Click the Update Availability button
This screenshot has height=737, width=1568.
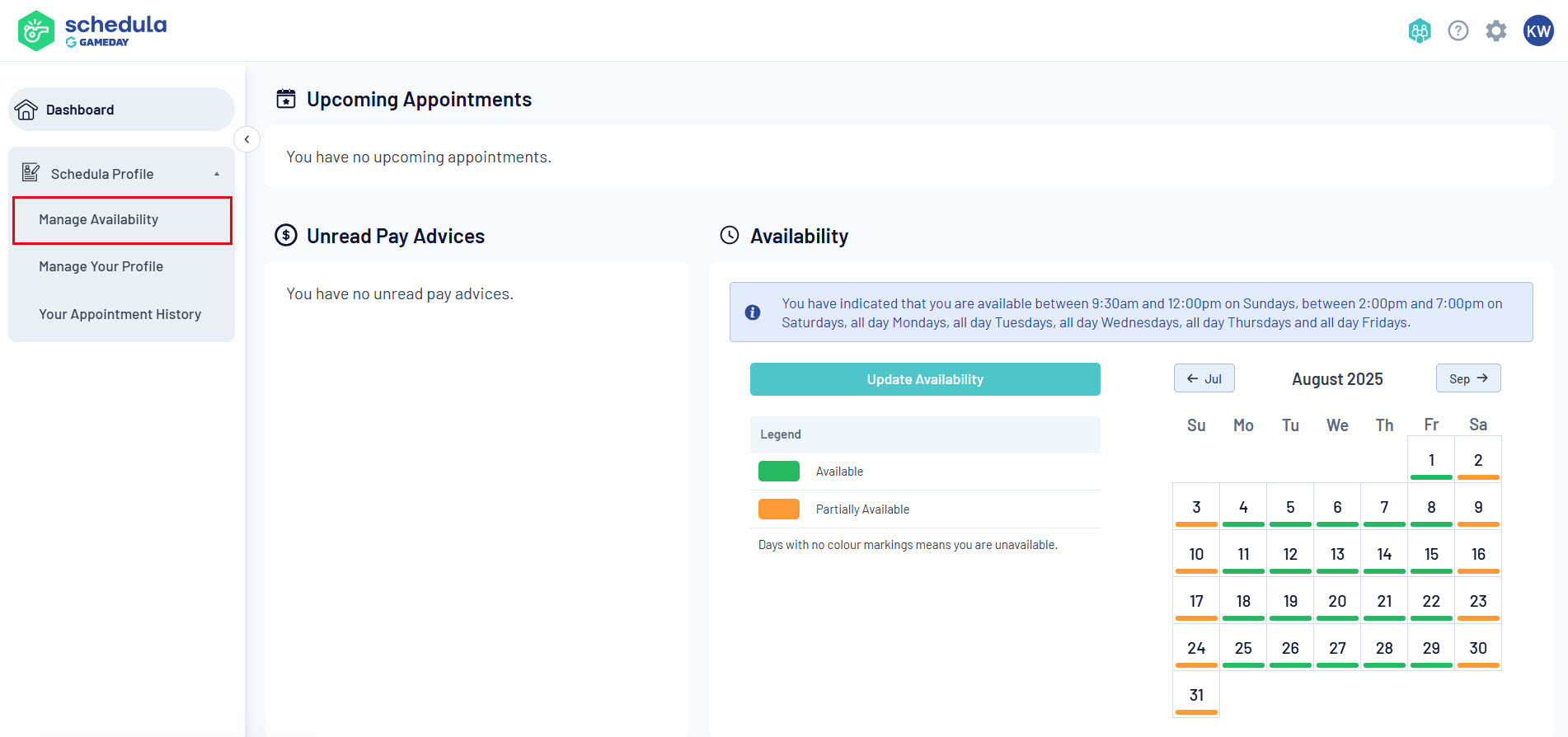(x=925, y=379)
